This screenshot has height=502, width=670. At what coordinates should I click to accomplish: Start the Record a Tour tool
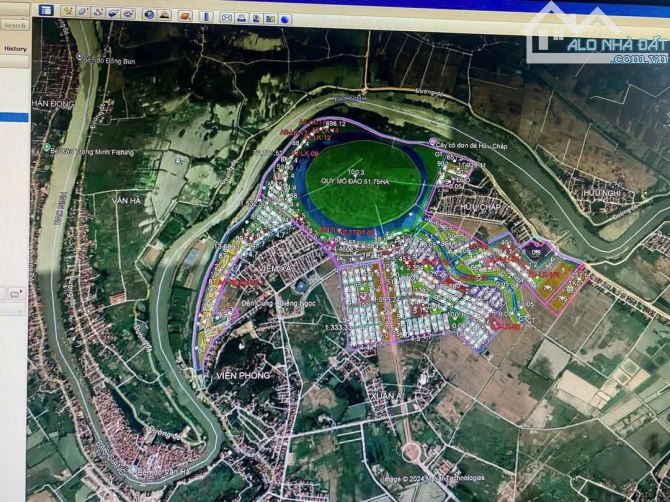tap(129, 14)
